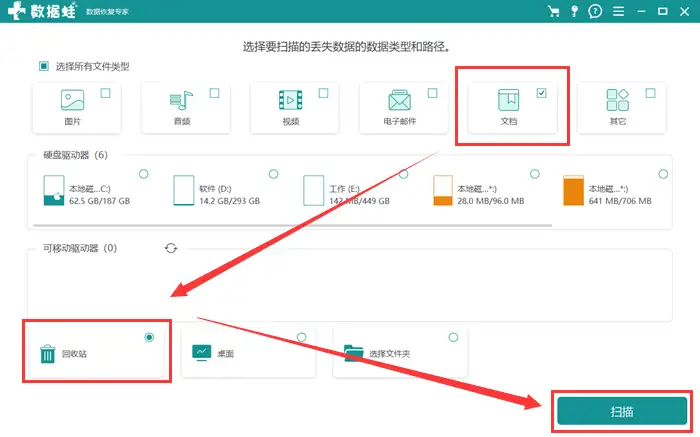Click the key registration icon
The image size is (700, 437).
click(x=575, y=11)
